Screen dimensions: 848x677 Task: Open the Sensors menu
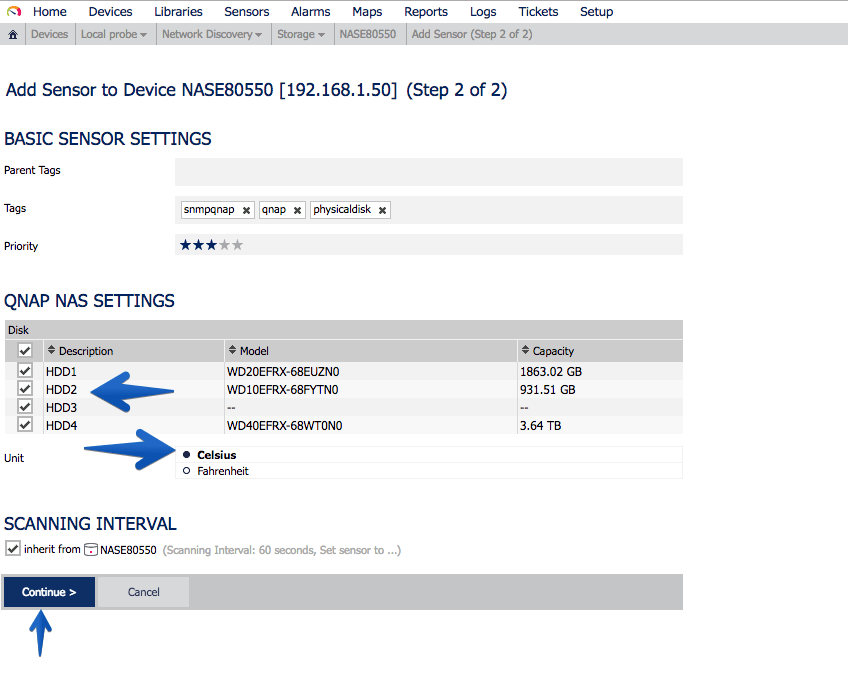[247, 11]
